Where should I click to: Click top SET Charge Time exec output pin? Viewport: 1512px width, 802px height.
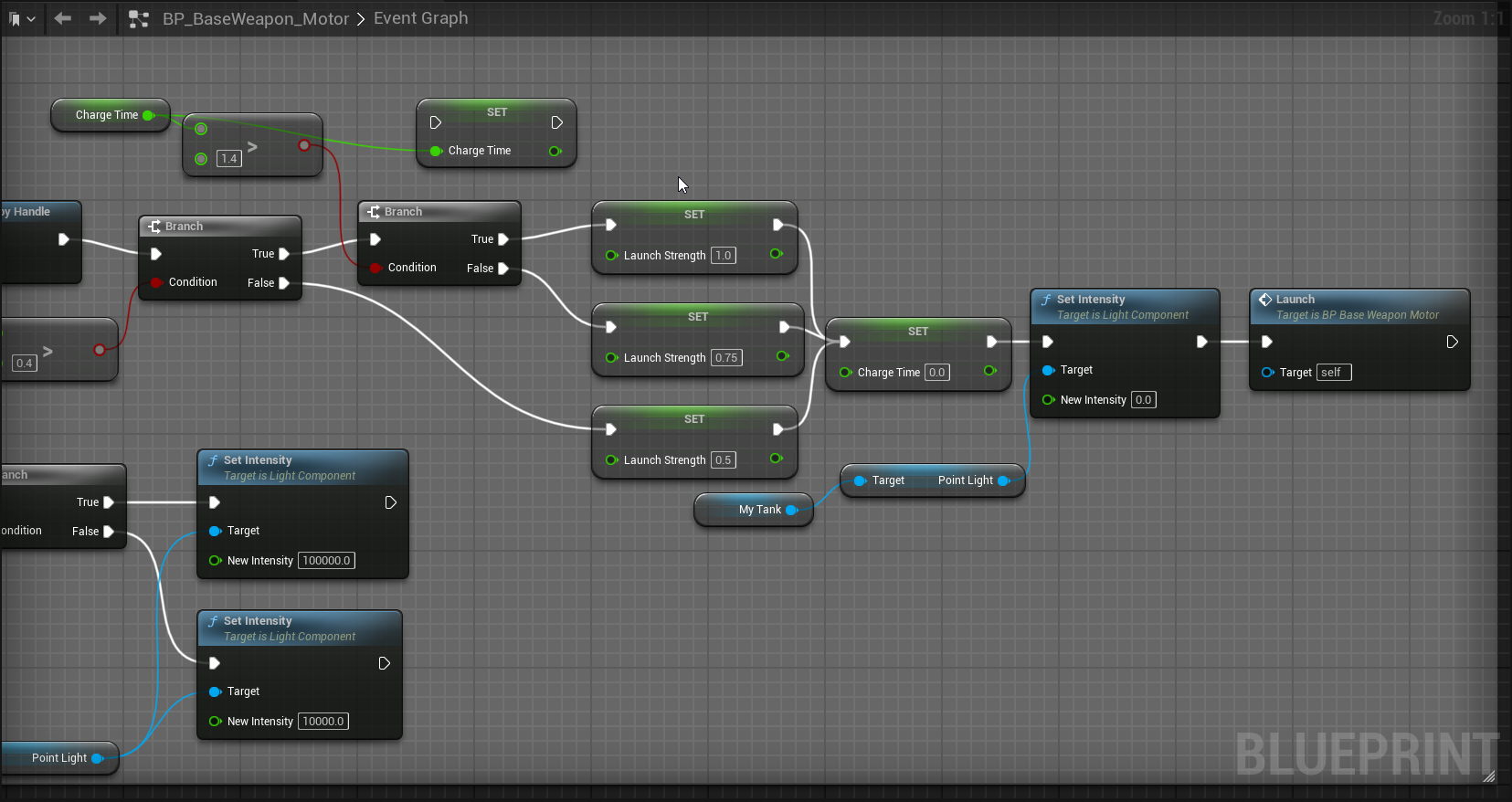[556, 122]
